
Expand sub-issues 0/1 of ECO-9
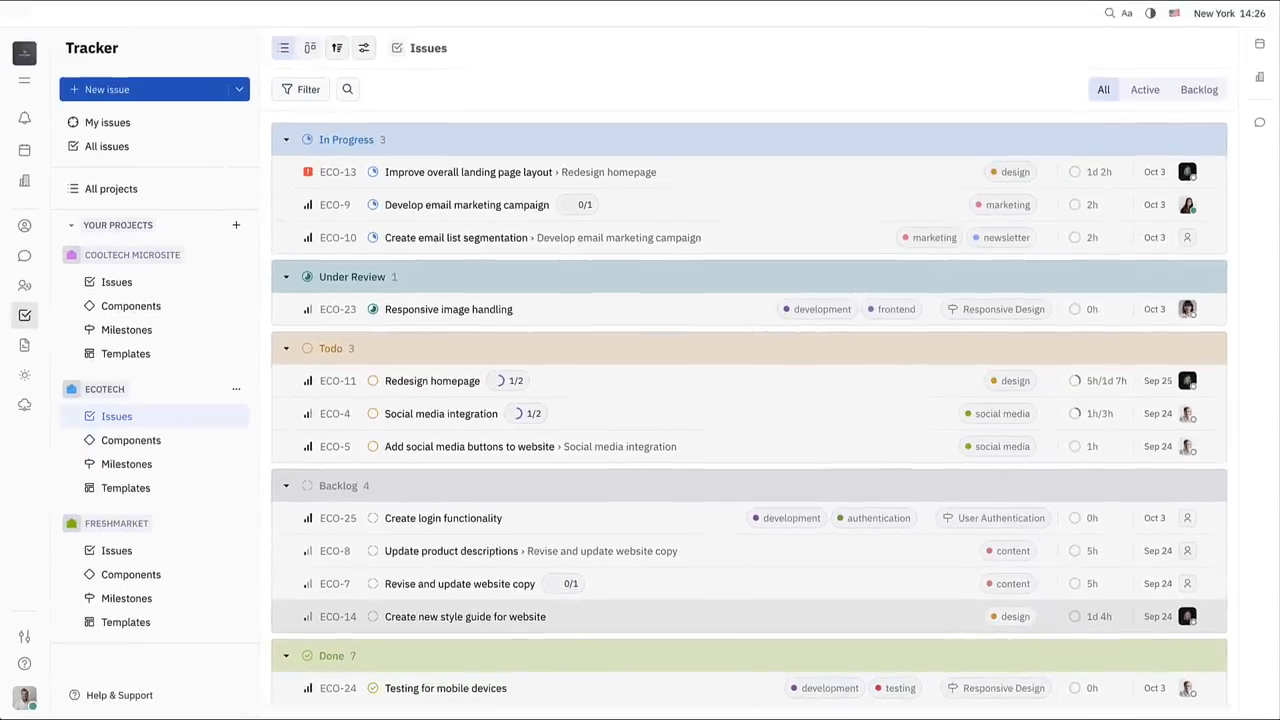click(577, 205)
